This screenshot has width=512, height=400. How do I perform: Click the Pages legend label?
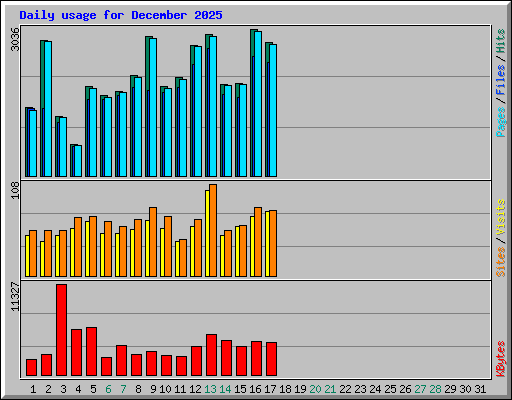click(x=501, y=122)
